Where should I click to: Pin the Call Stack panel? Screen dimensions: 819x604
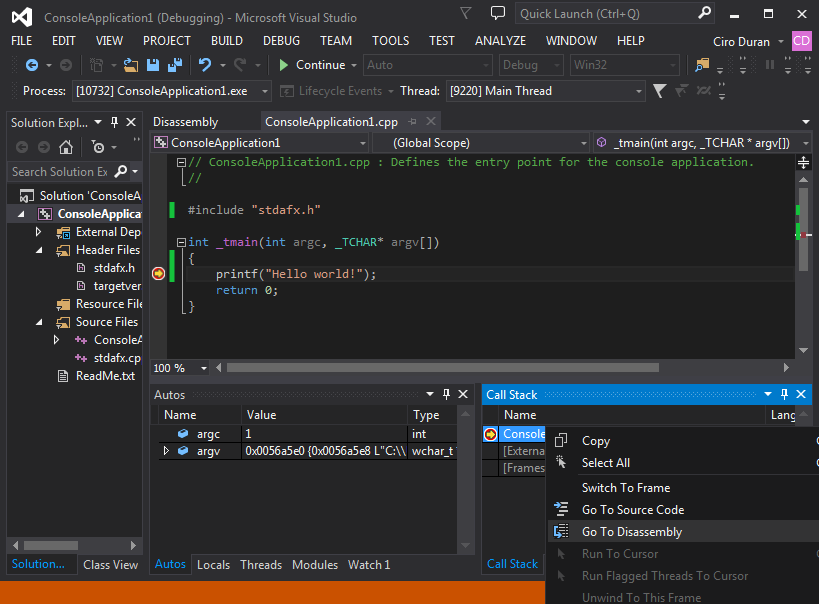pos(784,394)
